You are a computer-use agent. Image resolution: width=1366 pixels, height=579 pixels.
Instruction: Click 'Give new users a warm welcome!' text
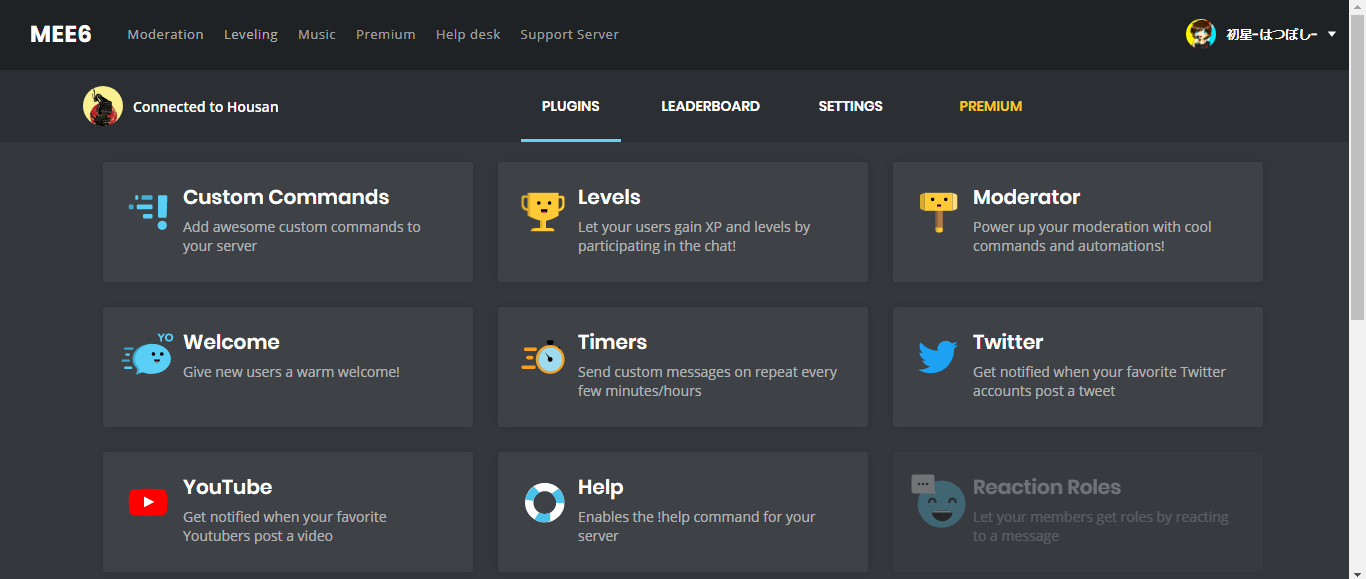(291, 372)
